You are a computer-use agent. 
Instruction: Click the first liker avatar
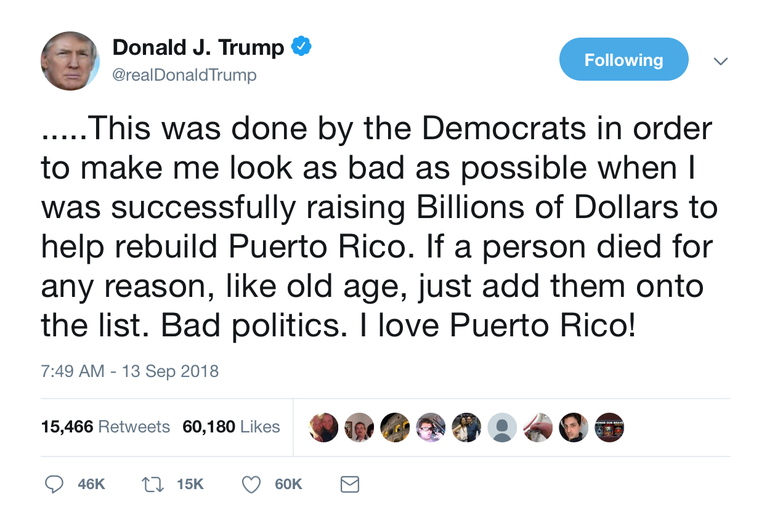(324, 427)
